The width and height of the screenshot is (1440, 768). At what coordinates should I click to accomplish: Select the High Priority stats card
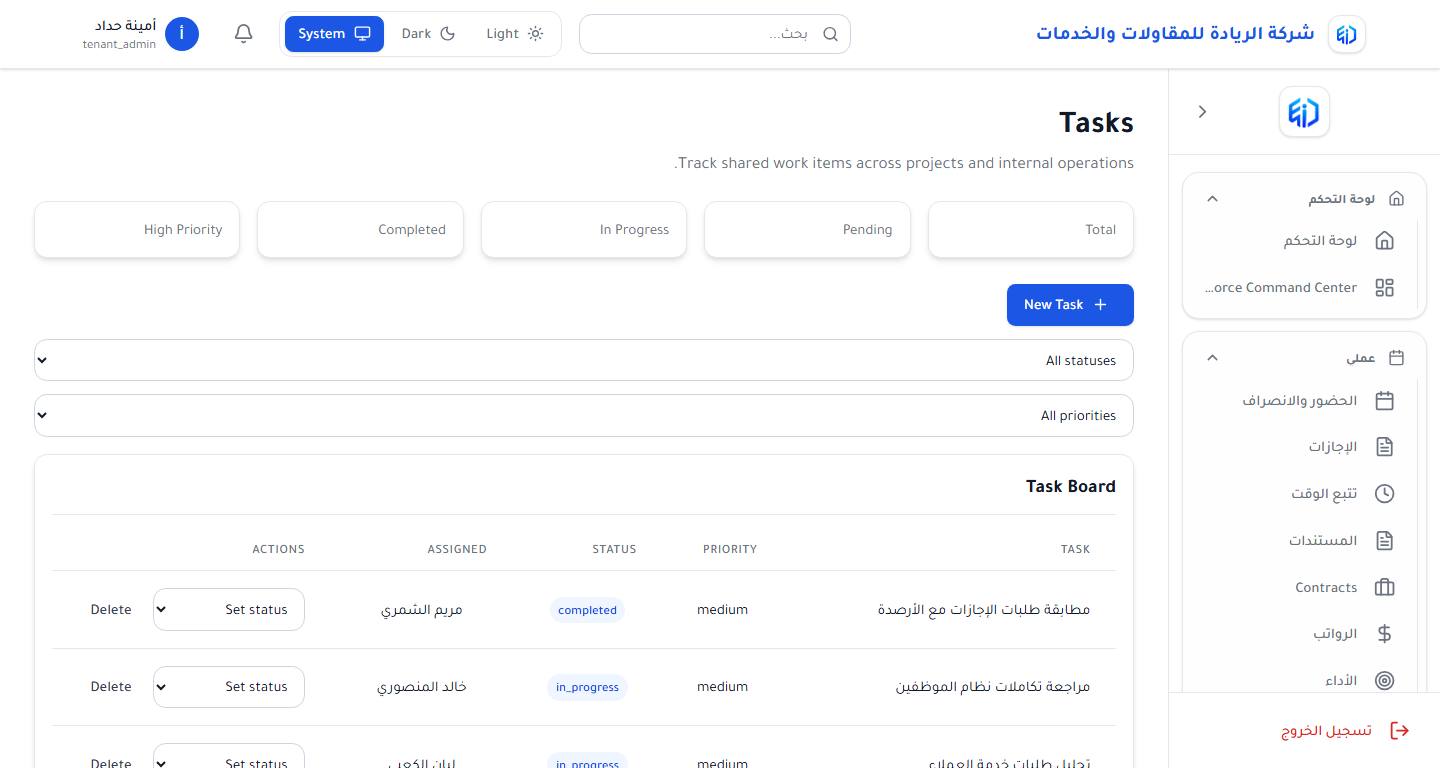click(137, 230)
